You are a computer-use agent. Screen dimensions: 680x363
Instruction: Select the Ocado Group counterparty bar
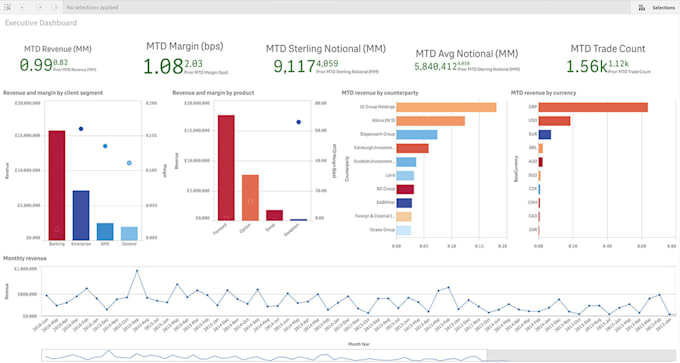click(x=404, y=230)
